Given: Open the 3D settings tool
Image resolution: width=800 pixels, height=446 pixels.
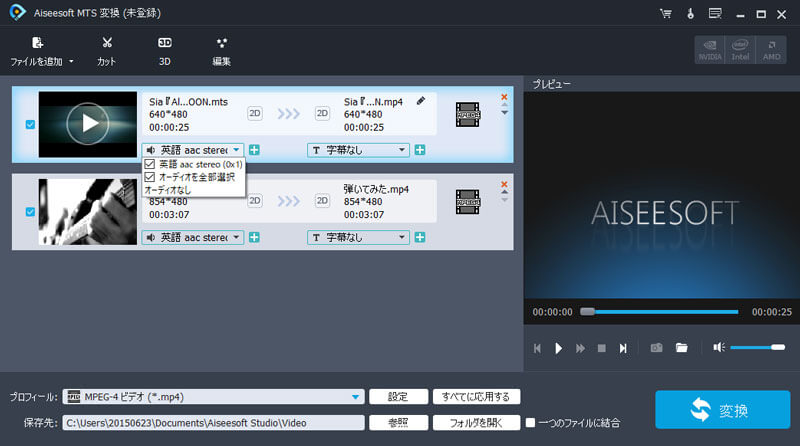Looking at the screenshot, I should [164, 50].
